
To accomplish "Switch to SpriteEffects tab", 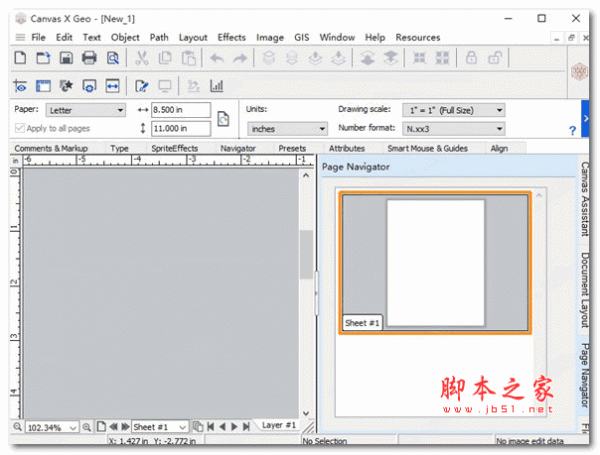I will tap(175, 148).
